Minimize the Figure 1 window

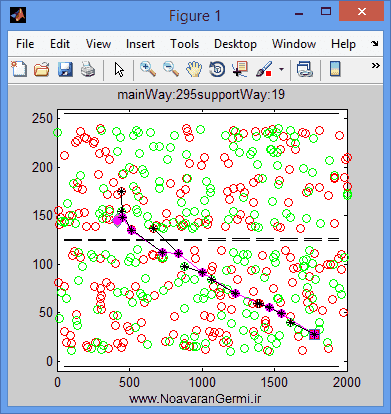coord(299,14)
